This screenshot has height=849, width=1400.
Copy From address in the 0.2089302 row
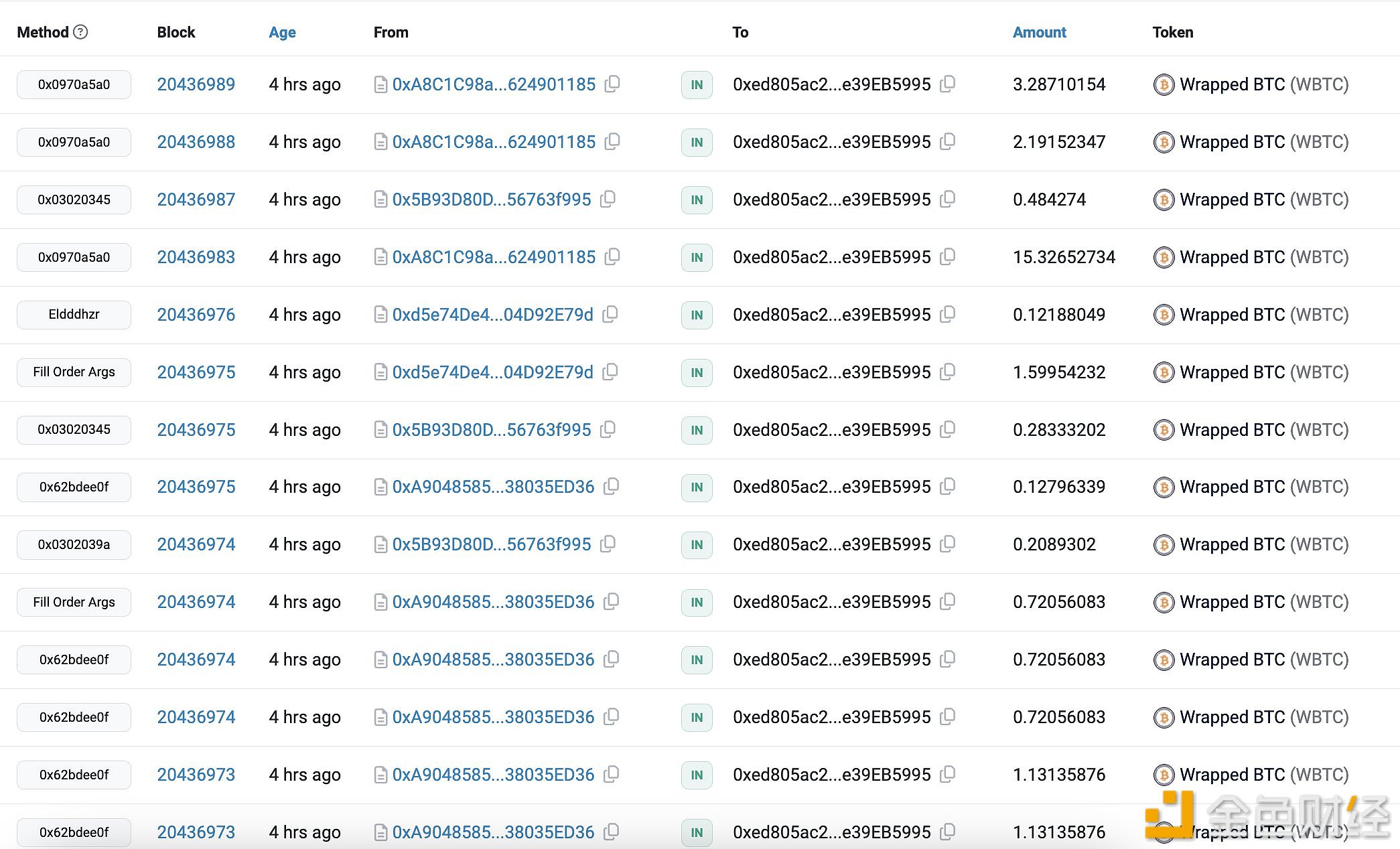click(608, 544)
